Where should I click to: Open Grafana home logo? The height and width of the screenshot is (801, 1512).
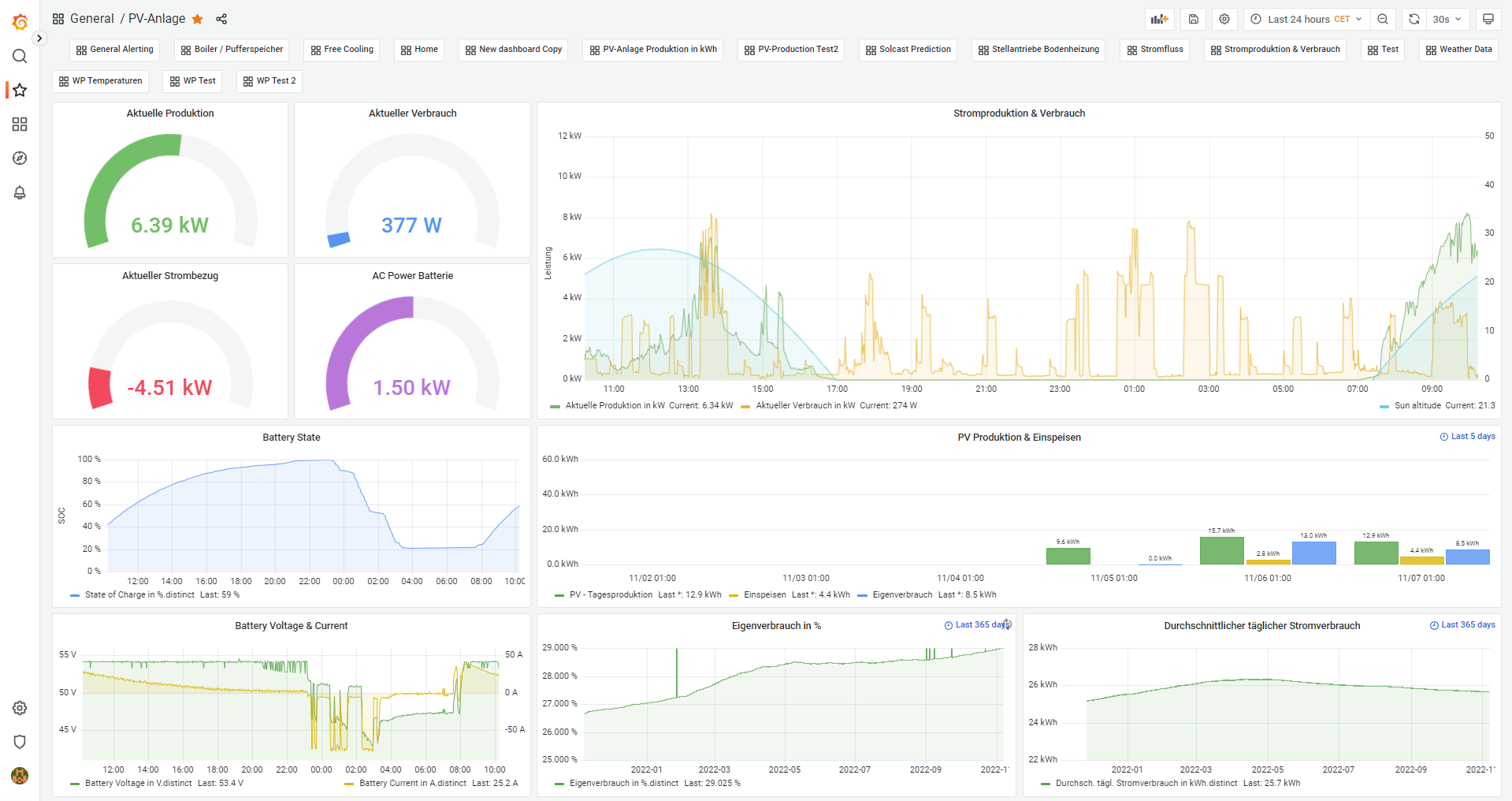tap(20, 22)
